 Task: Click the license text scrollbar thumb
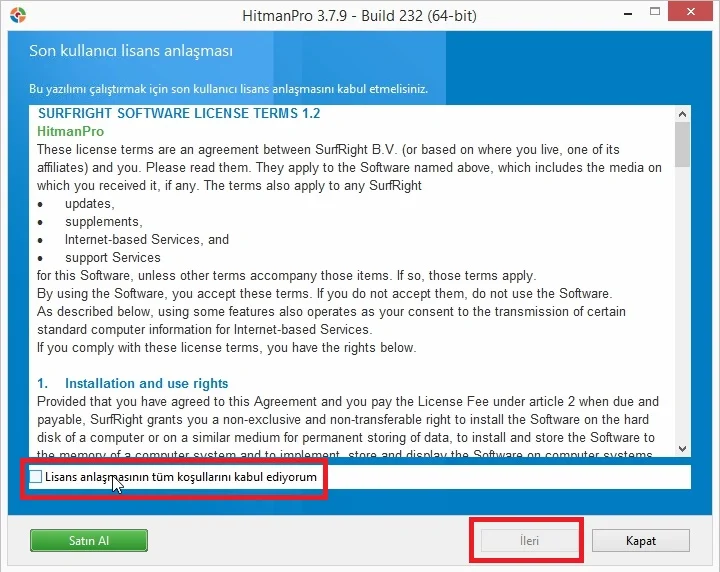(682, 145)
